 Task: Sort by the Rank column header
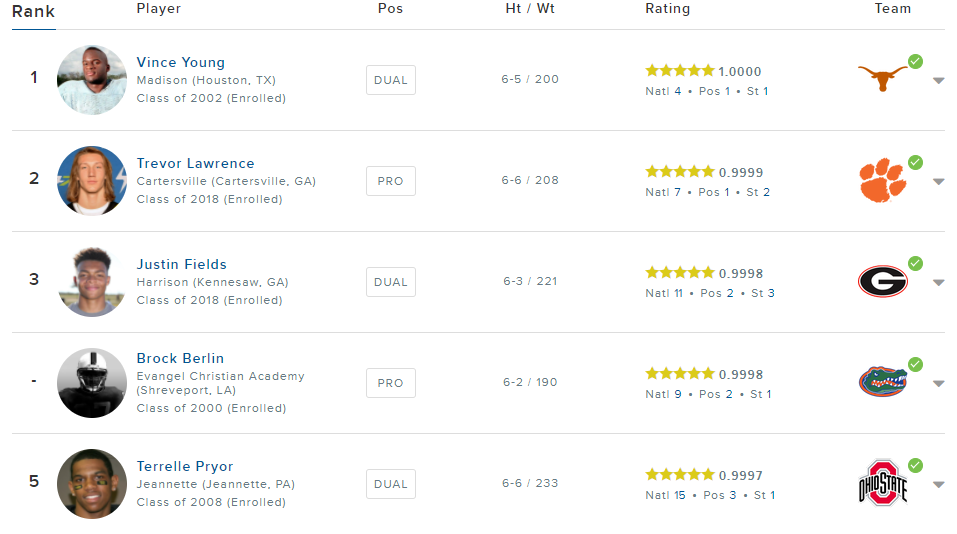[34, 12]
